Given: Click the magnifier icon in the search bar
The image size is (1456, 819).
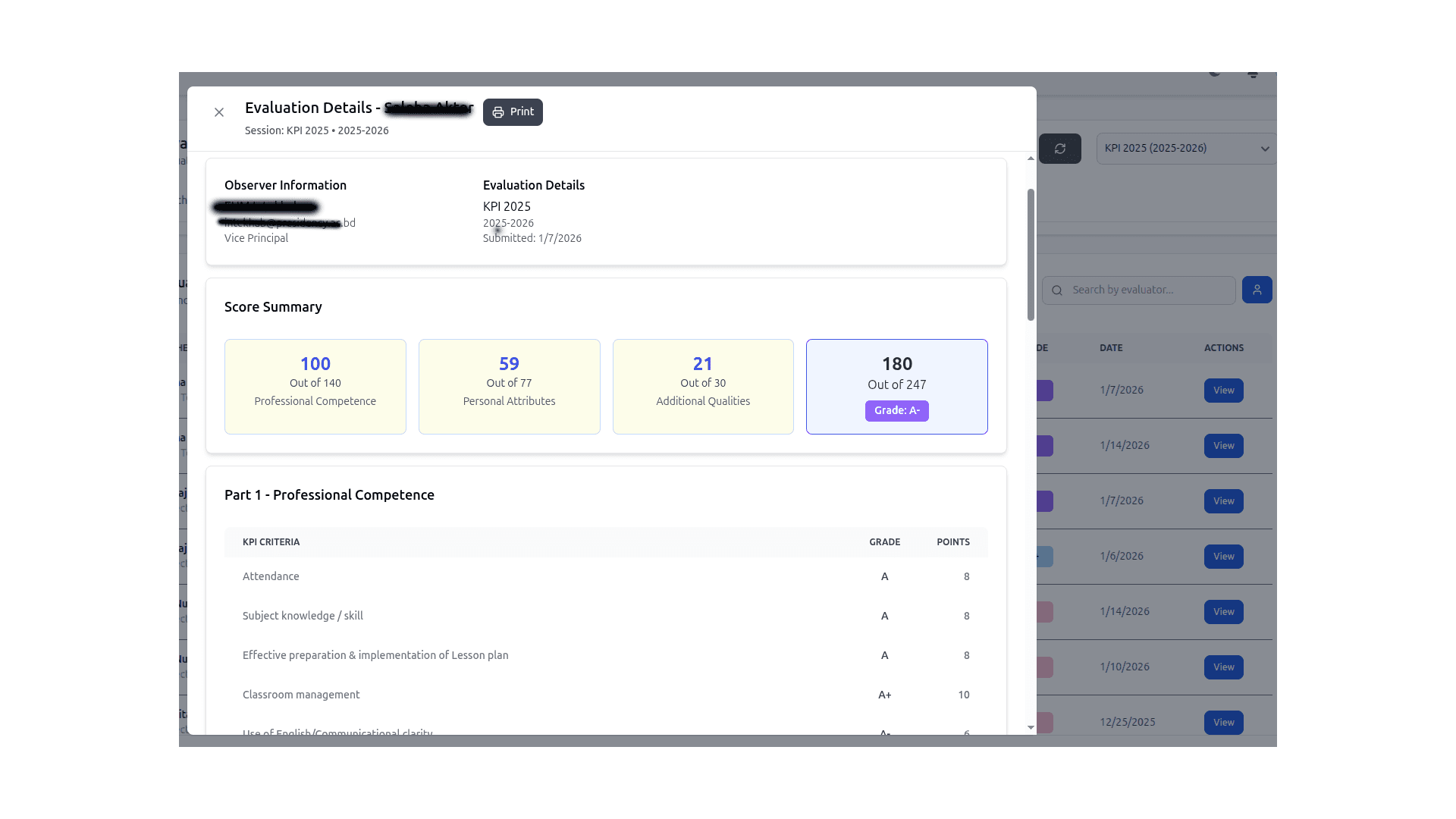Looking at the screenshot, I should 1057,290.
